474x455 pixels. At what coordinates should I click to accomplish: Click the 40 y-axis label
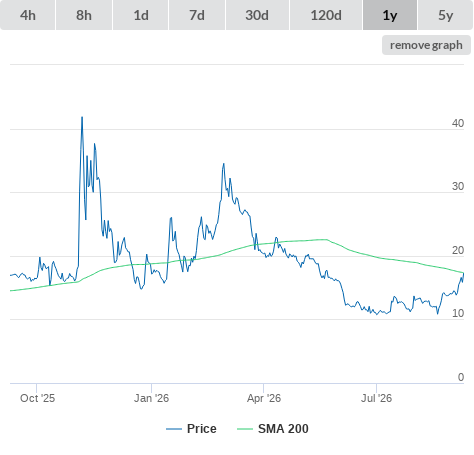coord(458,123)
